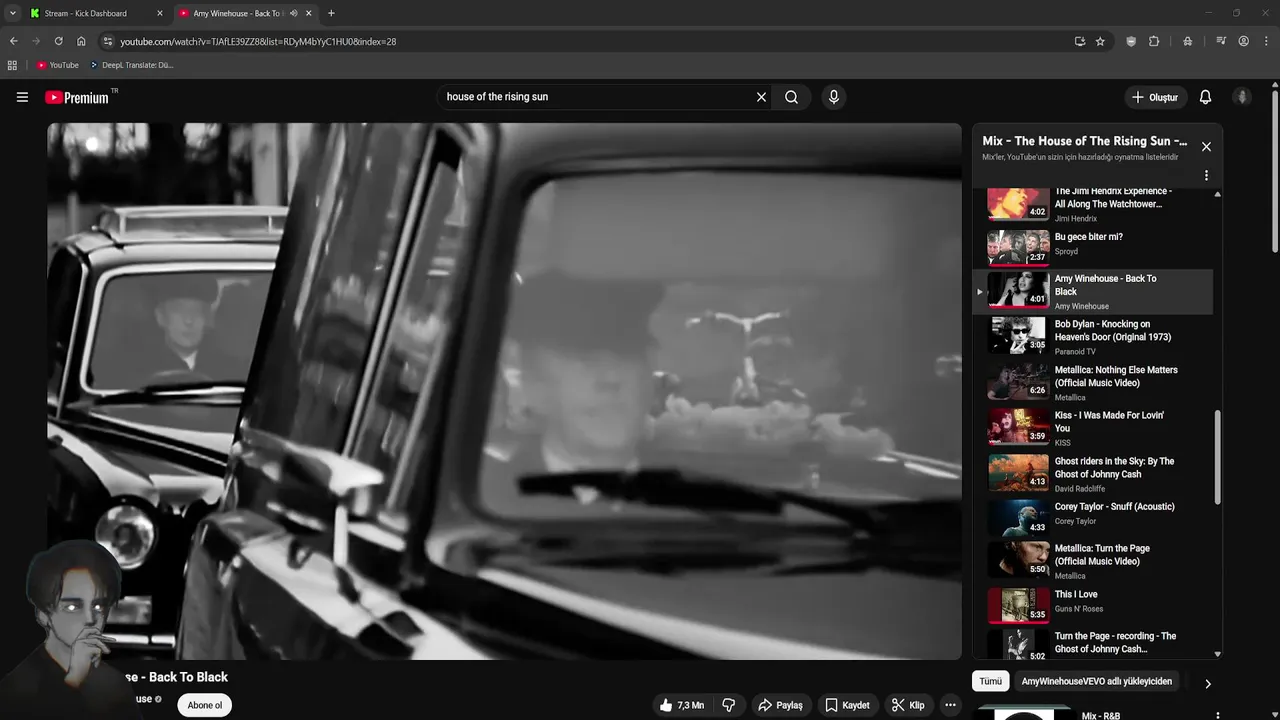Open the browser profile icon
The height and width of the screenshot is (720, 1280).
[x=1243, y=41]
